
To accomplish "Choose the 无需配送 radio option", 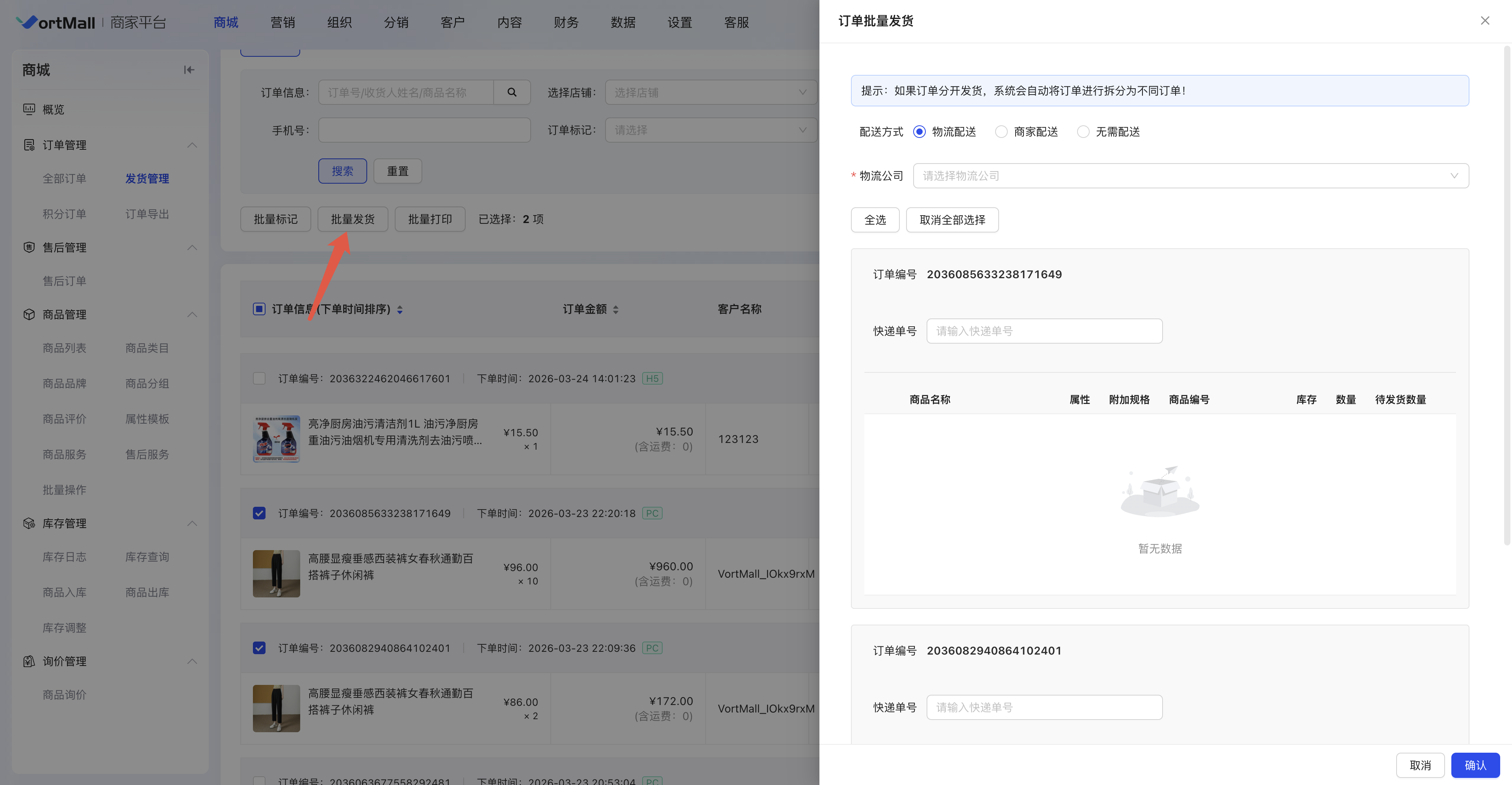I will click(x=1083, y=132).
